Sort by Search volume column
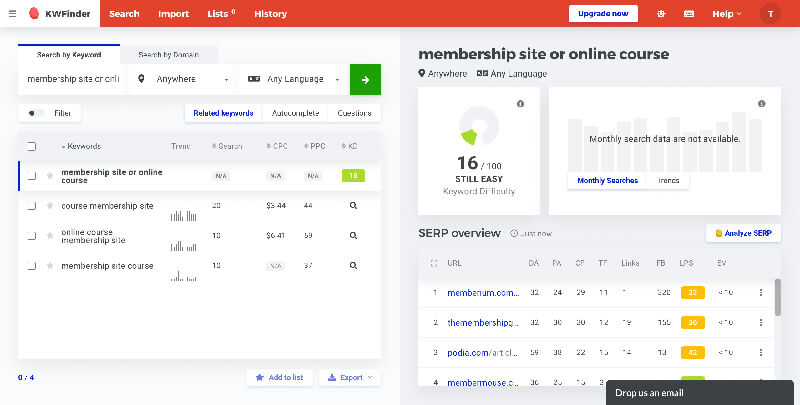Viewport: 800px width, 405px height. pyautogui.click(x=227, y=146)
